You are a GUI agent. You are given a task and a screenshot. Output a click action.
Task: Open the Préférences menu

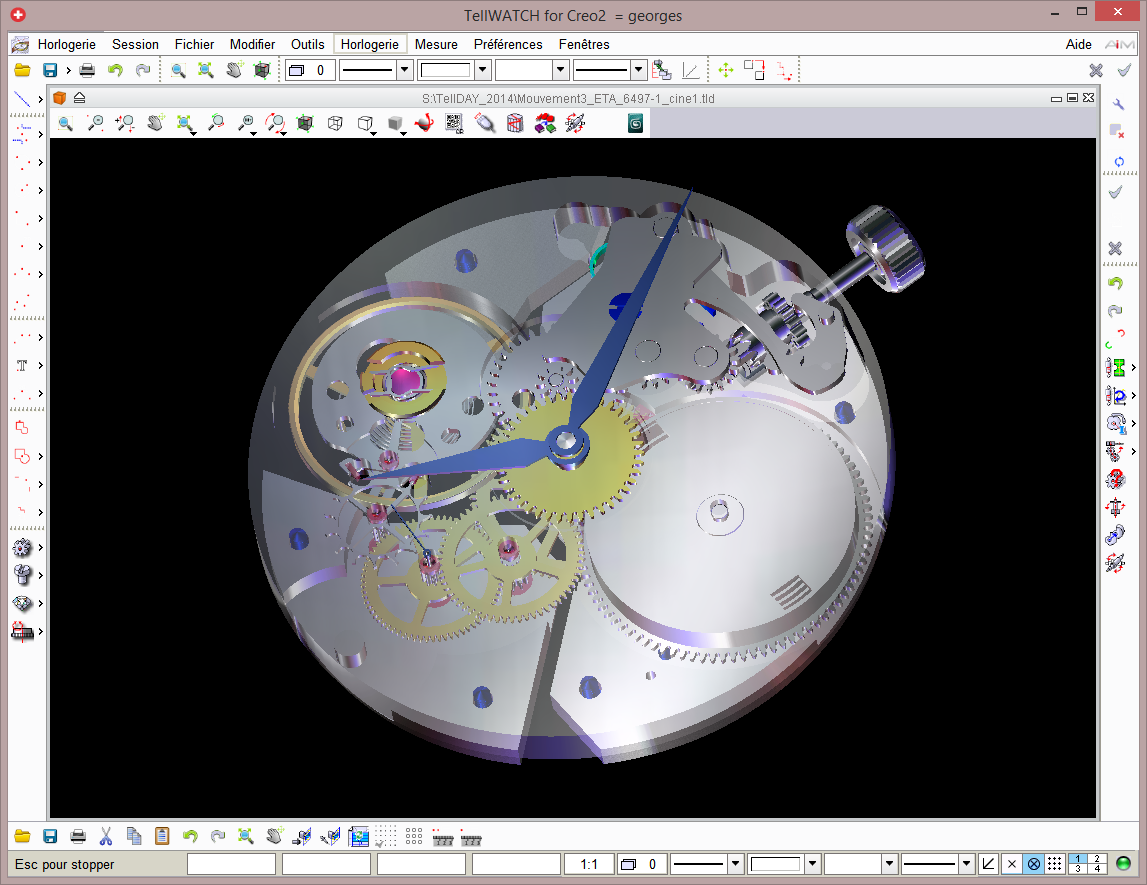click(508, 44)
